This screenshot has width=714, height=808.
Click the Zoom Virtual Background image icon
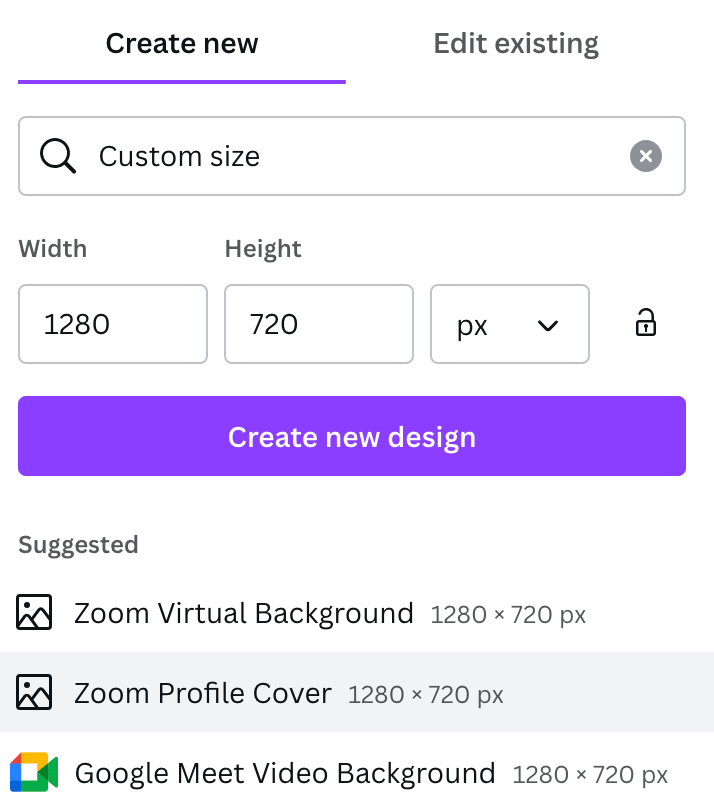tap(34, 612)
